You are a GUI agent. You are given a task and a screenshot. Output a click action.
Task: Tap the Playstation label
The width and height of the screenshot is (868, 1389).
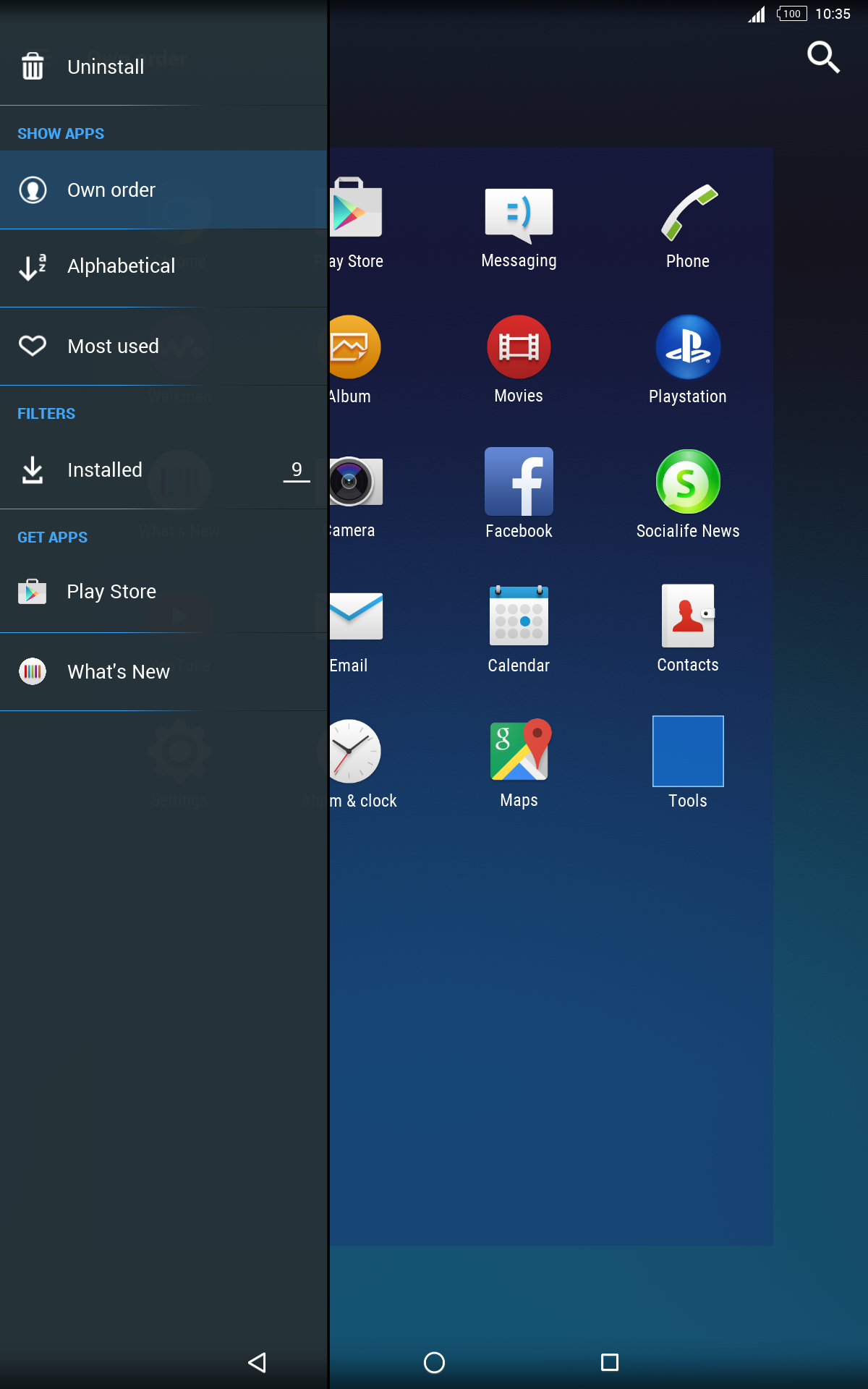688,396
